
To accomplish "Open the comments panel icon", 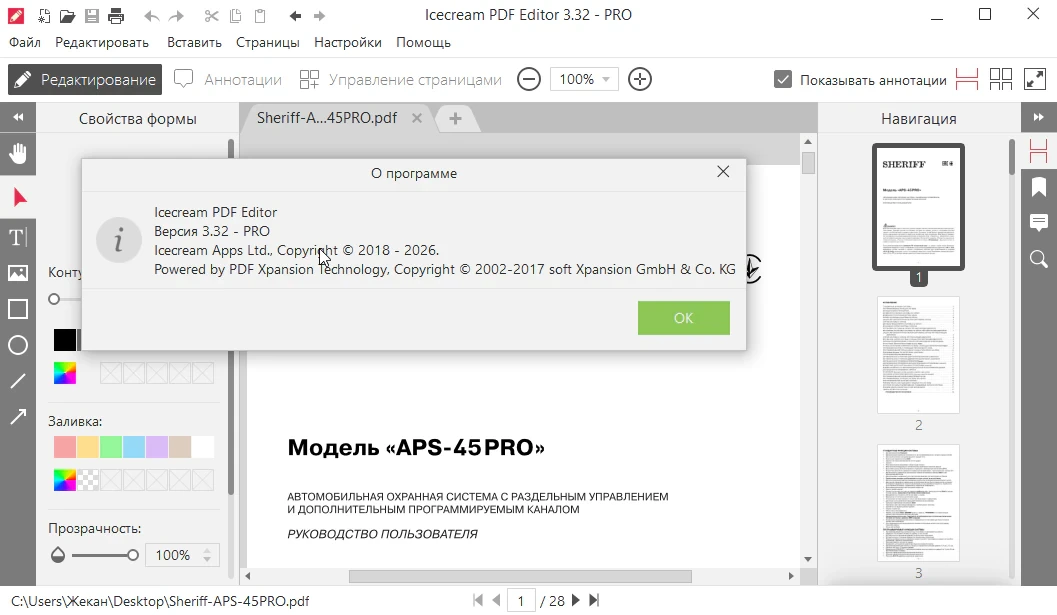I will pyautogui.click(x=1039, y=223).
